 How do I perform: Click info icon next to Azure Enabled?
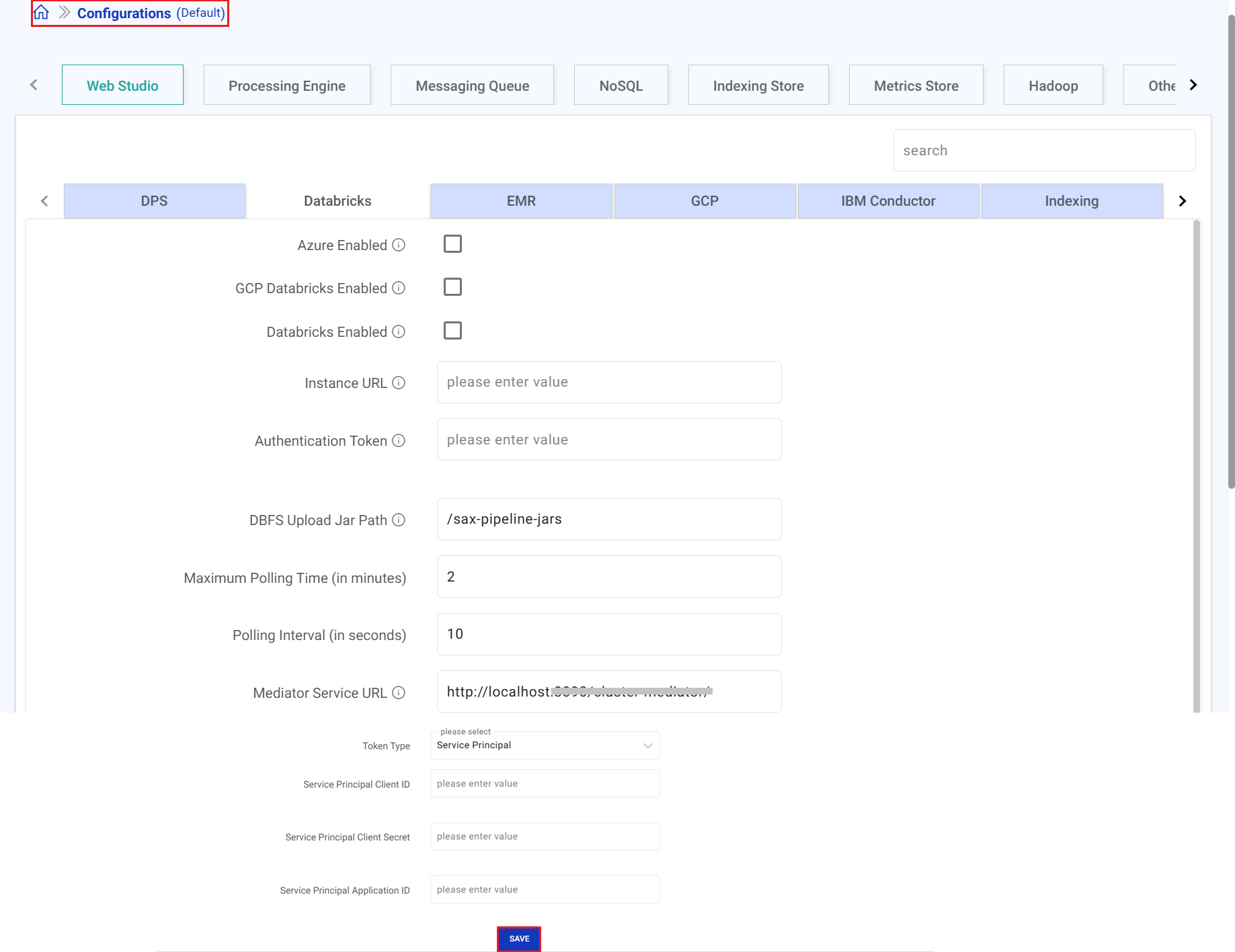(x=399, y=245)
